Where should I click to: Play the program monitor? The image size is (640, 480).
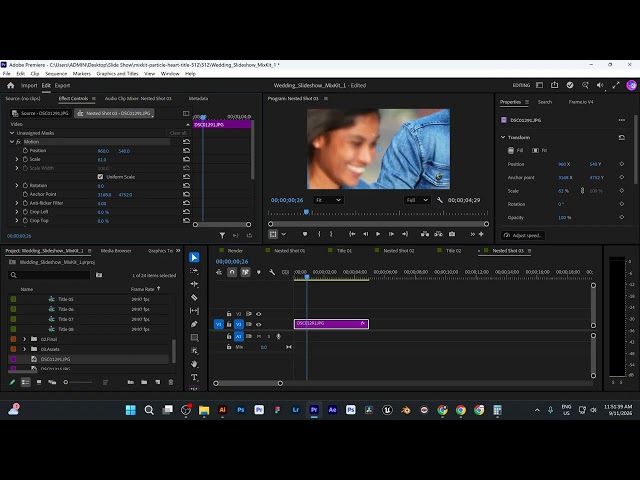tap(378, 234)
